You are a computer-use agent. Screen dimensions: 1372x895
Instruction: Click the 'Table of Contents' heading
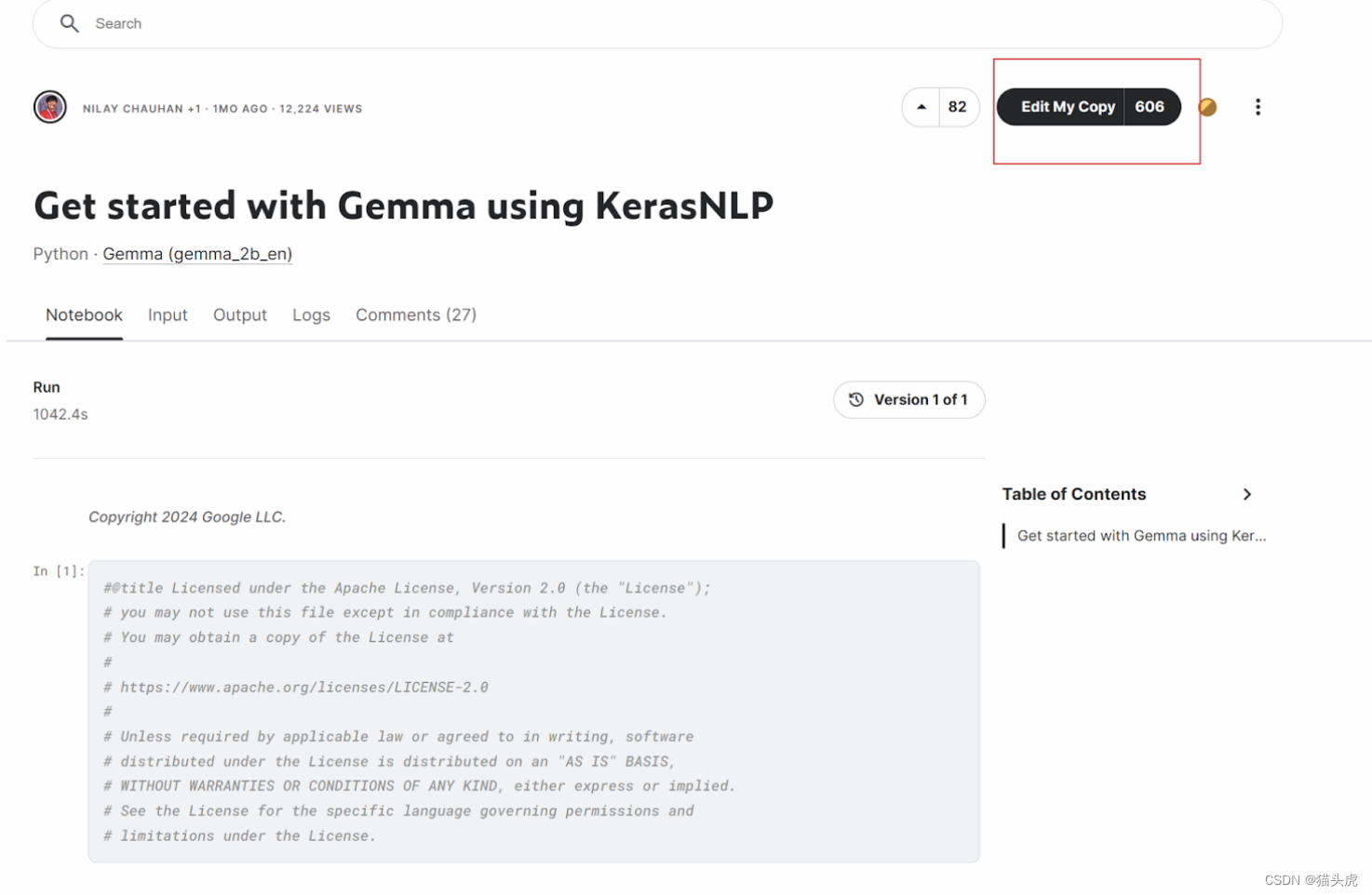click(1074, 495)
